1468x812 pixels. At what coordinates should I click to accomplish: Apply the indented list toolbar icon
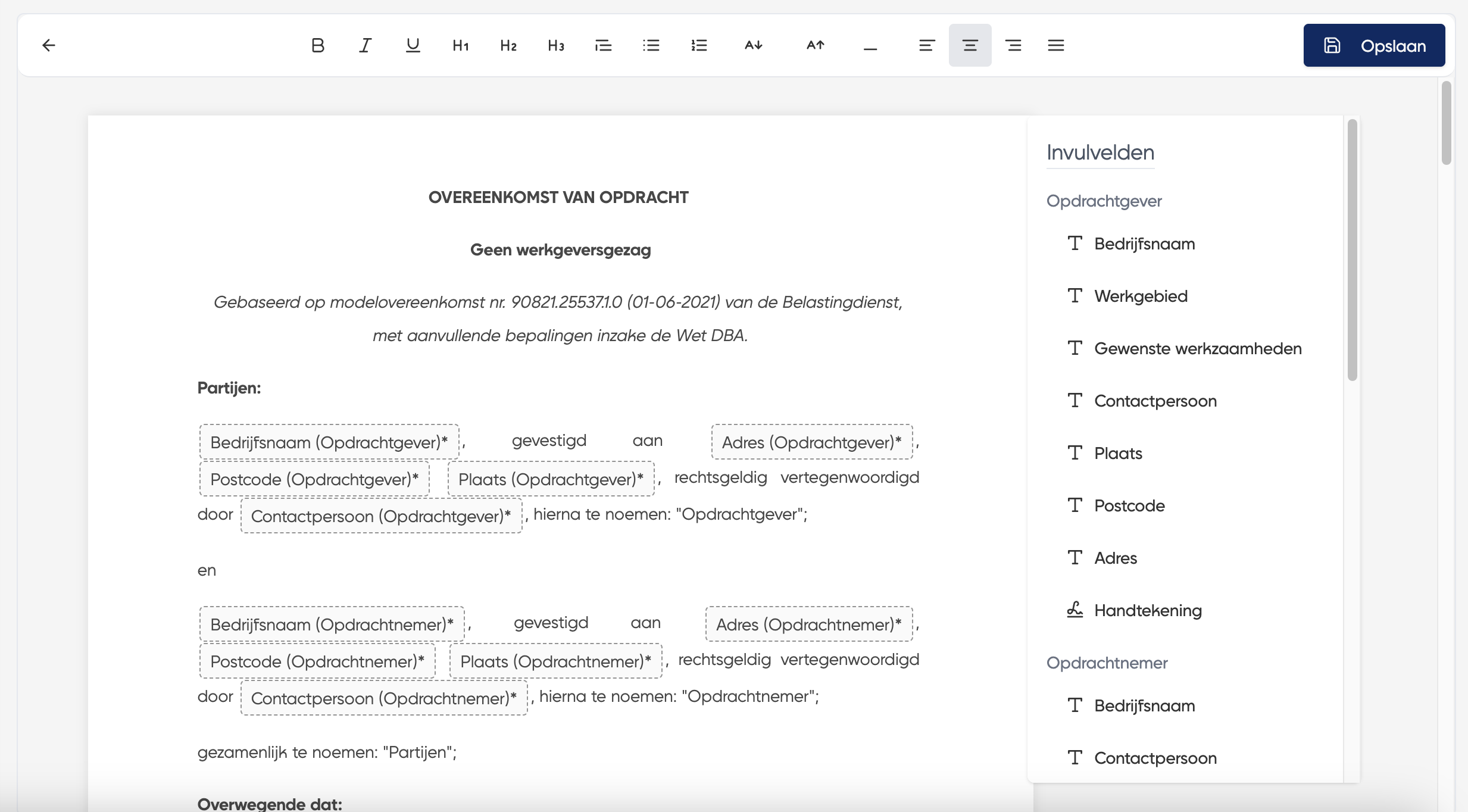604,45
